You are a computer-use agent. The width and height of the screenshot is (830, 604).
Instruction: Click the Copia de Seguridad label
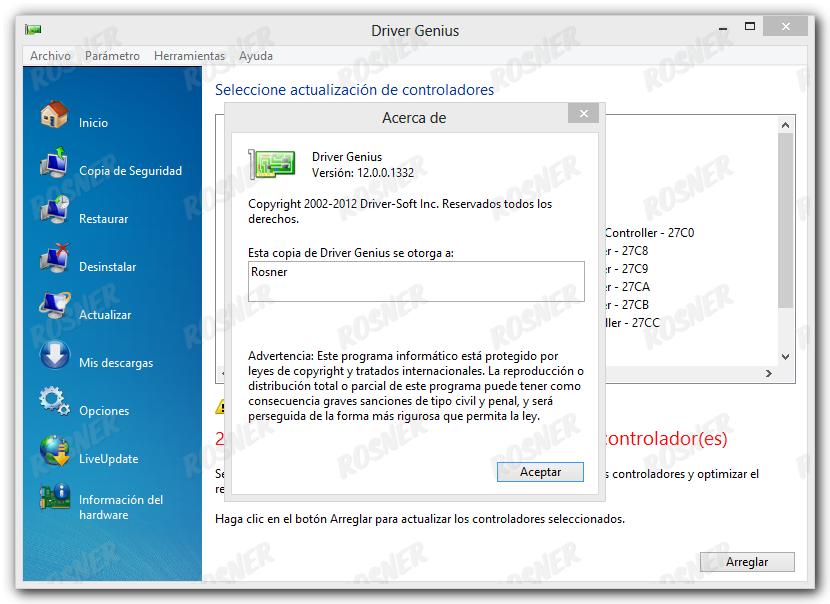click(130, 171)
